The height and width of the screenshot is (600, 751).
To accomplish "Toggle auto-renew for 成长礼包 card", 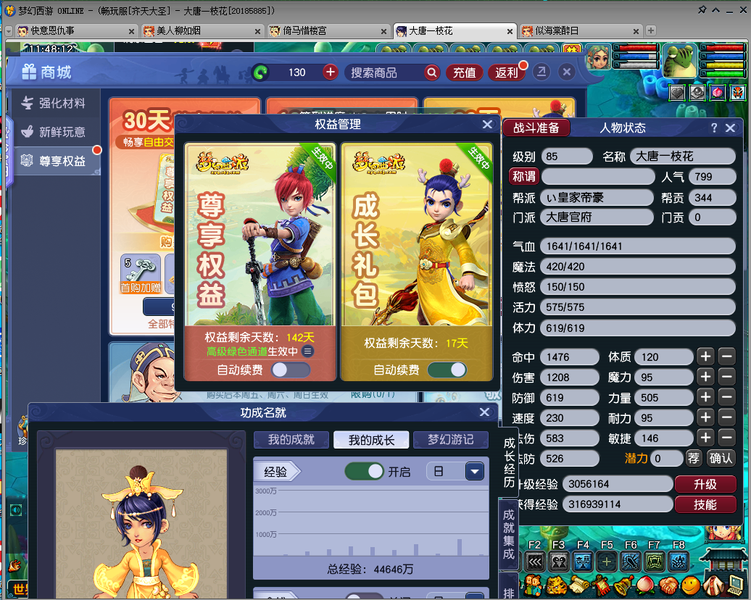I will [x=447, y=370].
